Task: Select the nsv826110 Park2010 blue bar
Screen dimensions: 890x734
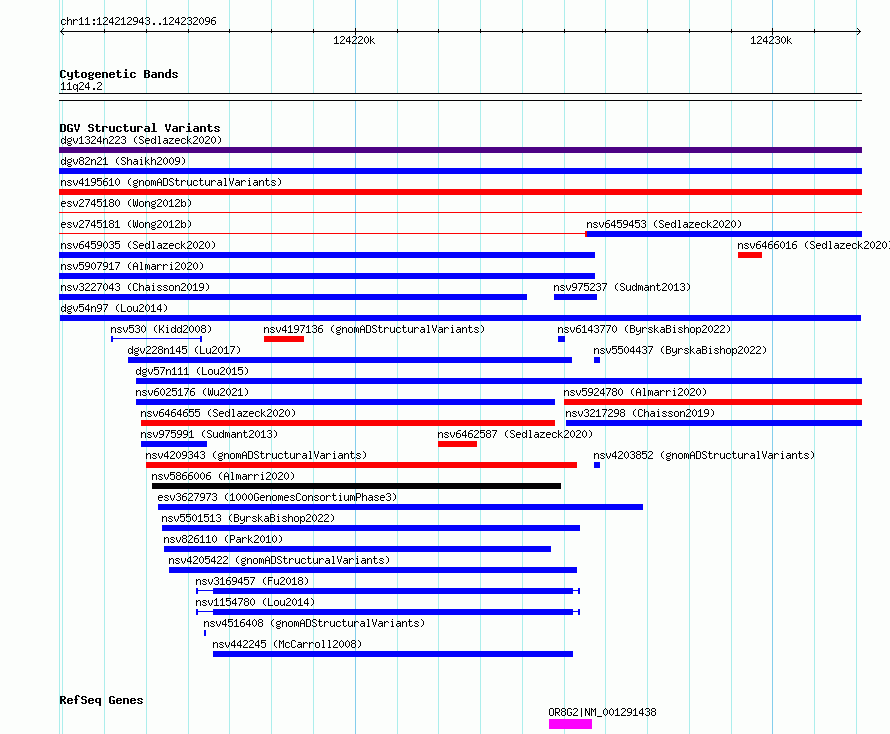Action: coord(358,549)
